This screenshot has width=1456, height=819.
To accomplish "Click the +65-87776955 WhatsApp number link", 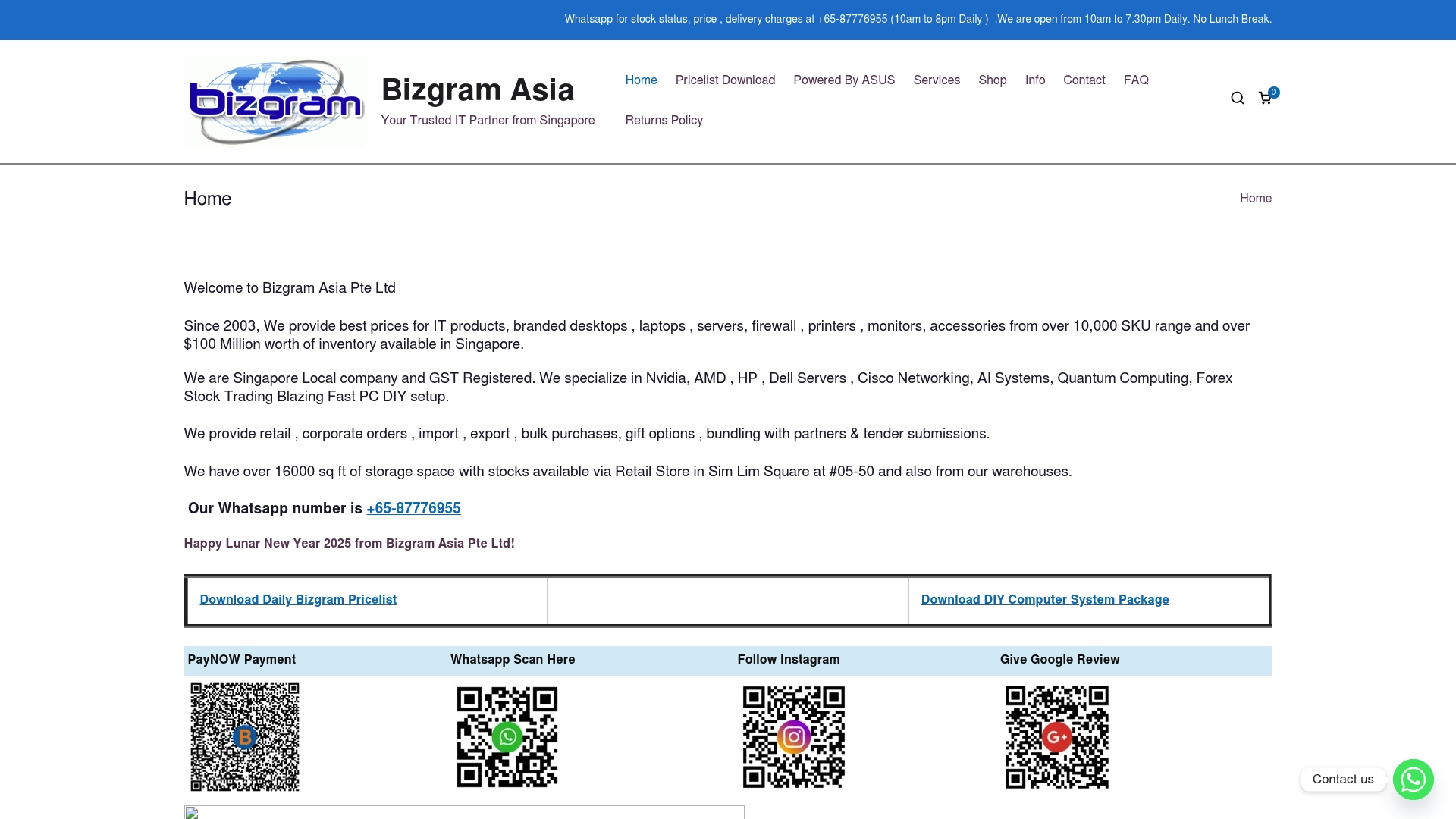I will (413, 508).
